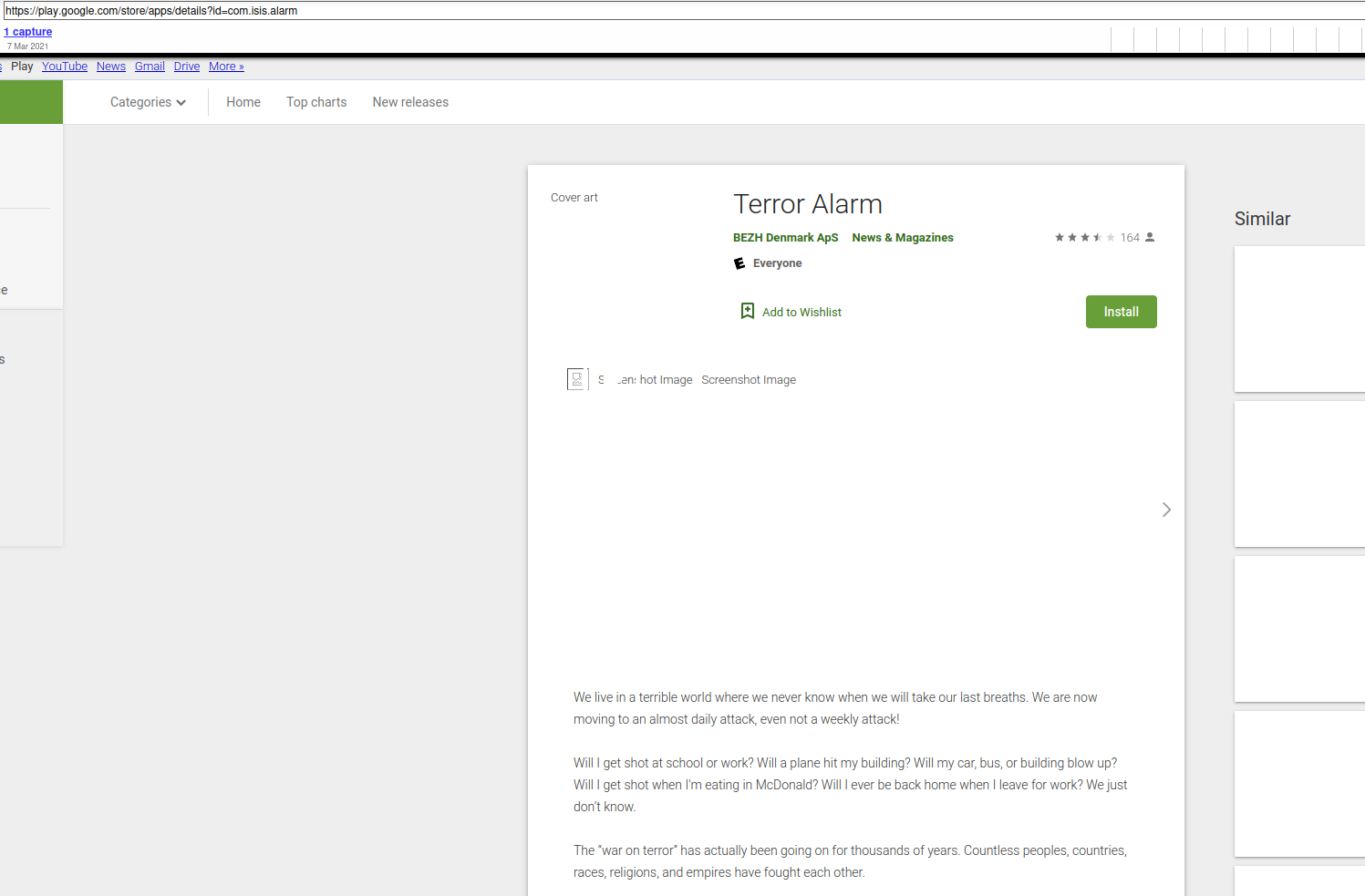Open the Top charts tab
1365x896 pixels.
[x=316, y=102]
